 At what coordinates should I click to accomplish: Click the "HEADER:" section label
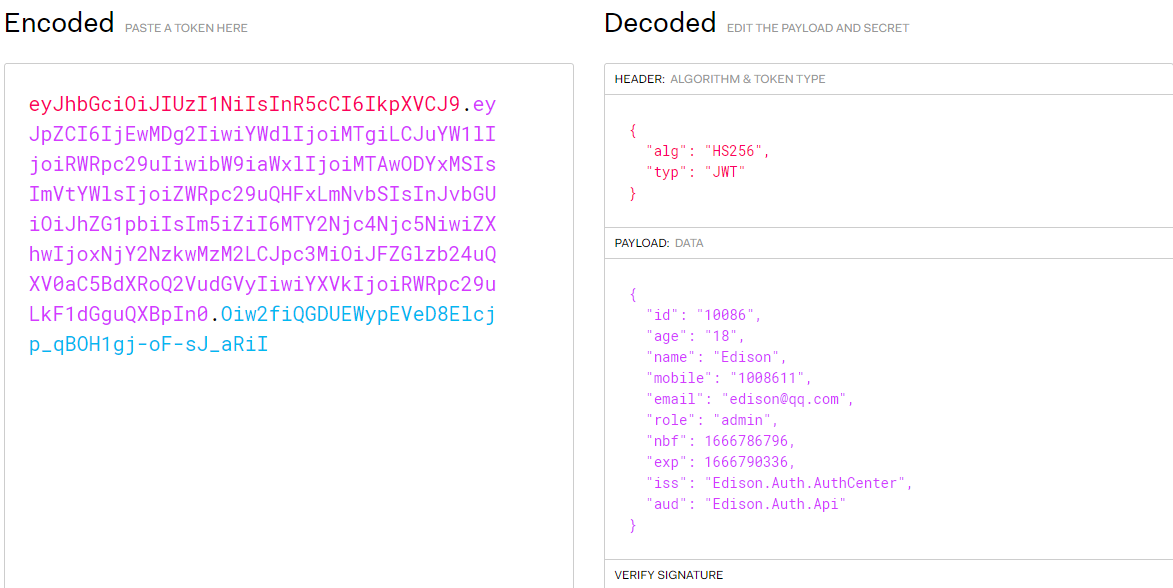pyautogui.click(x=640, y=79)
